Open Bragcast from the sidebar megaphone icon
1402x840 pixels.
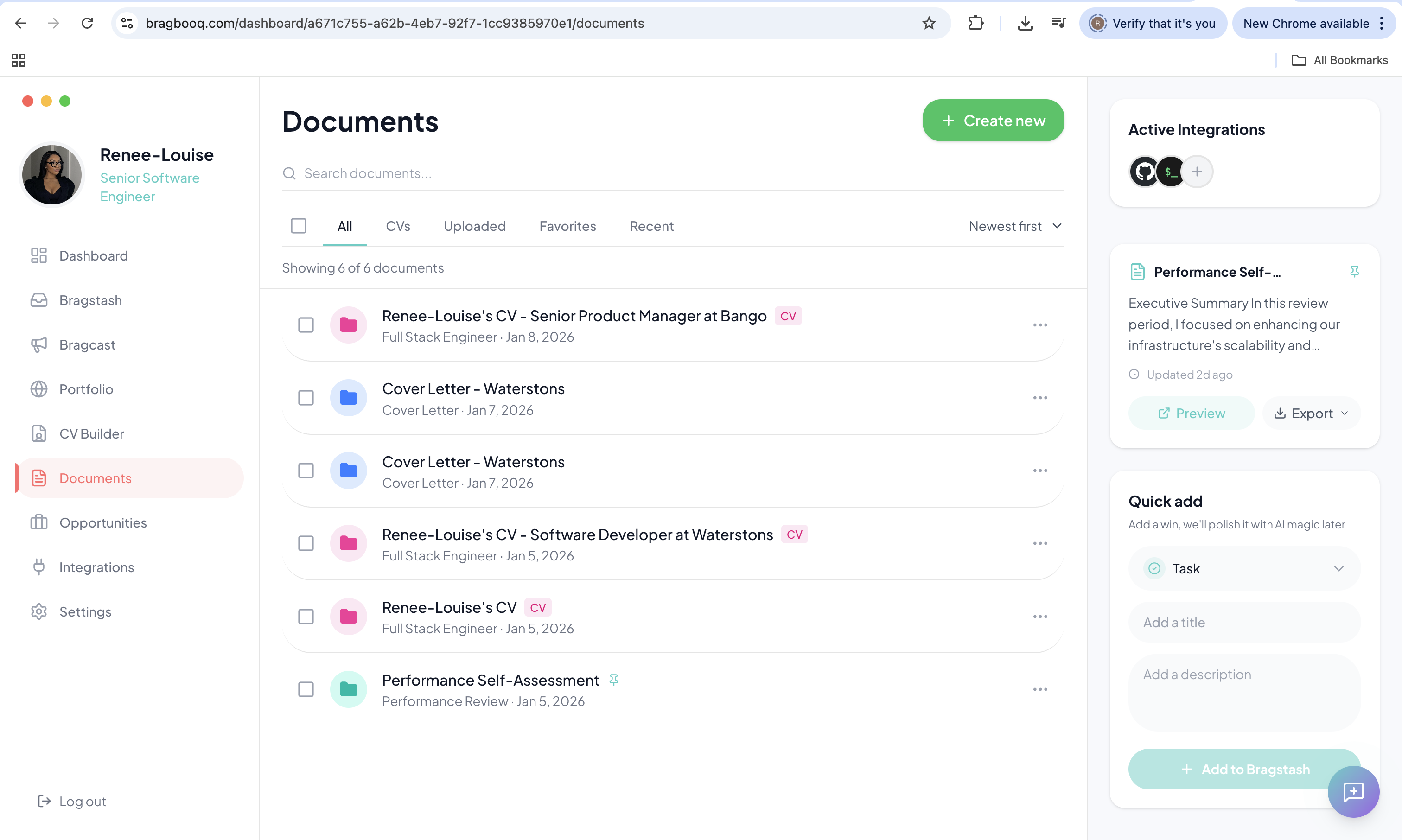click(x=38, y=345)
